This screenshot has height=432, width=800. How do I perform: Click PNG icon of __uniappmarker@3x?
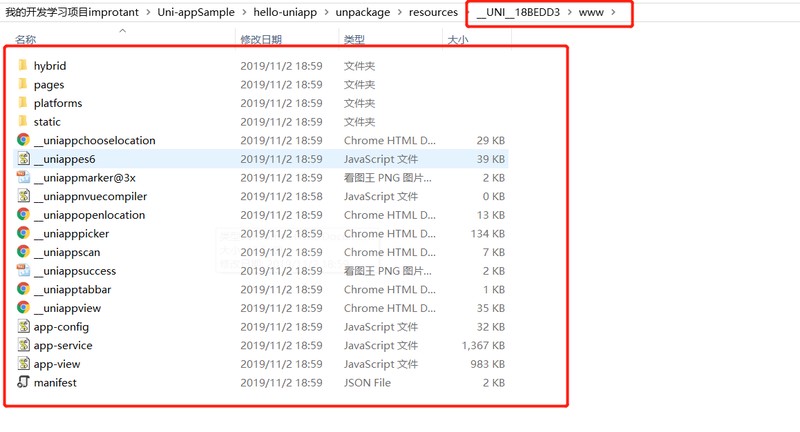click(23, 177)
